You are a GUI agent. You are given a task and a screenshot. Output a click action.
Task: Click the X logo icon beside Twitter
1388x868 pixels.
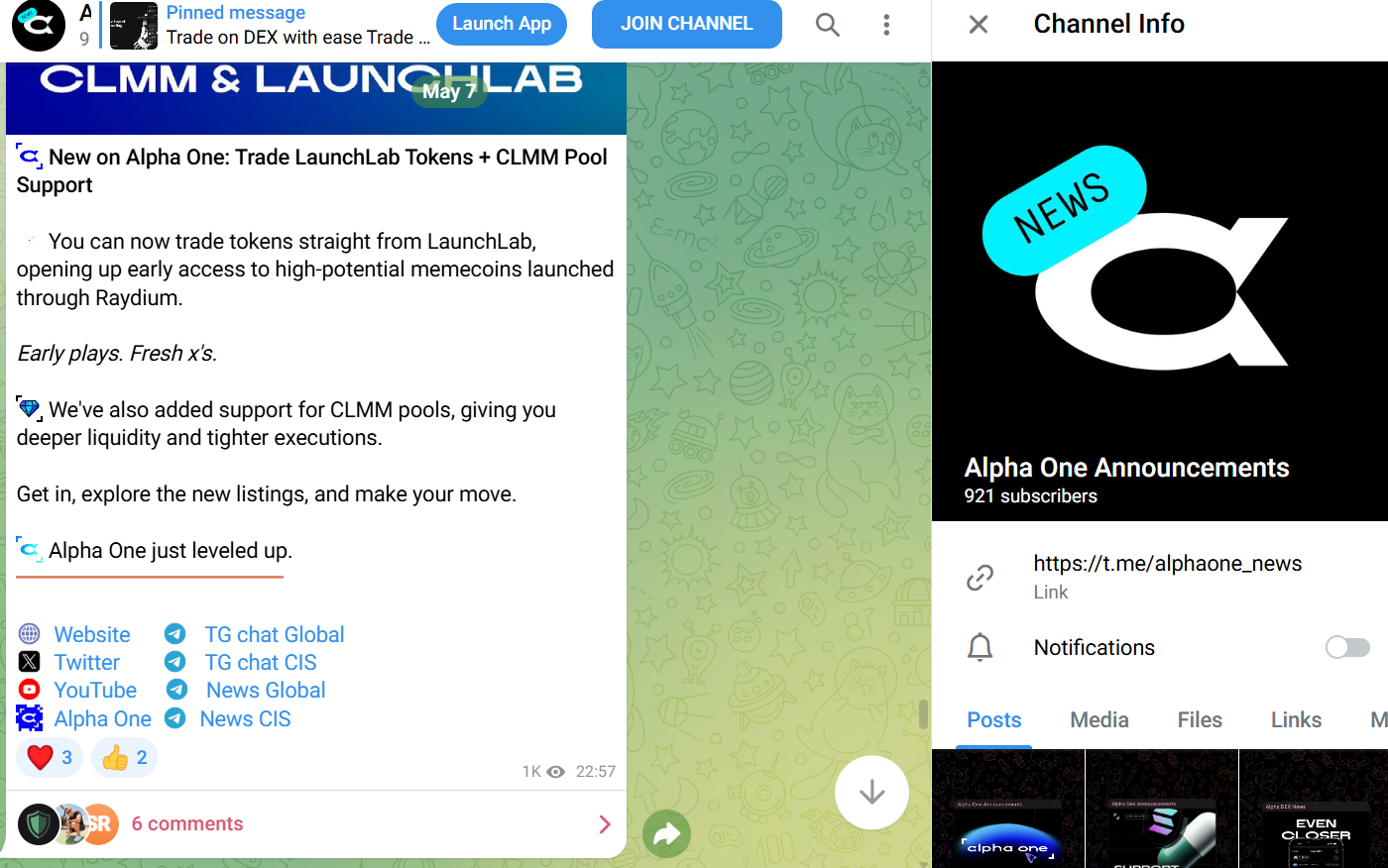pyautogui.click(x=30, y=662)
